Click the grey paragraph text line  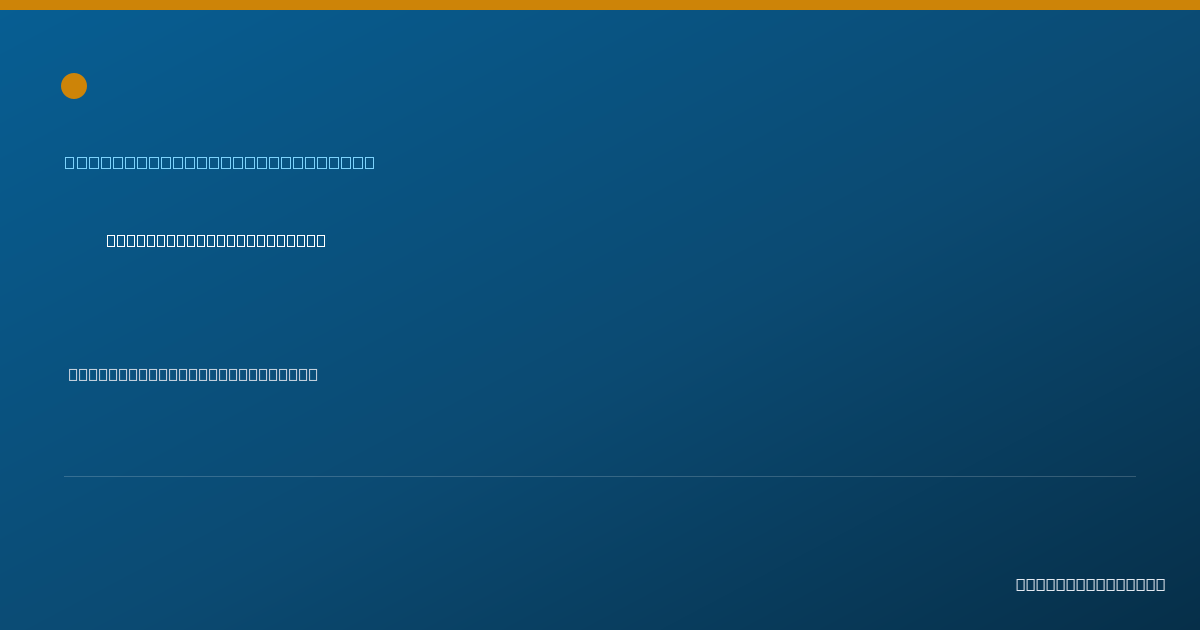193,374
